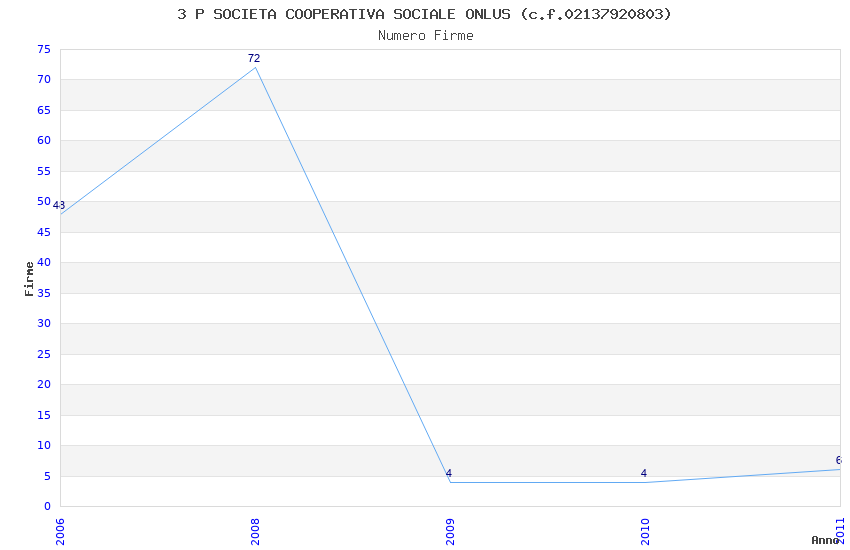Click the y-axis tick value 0
Screen dimensions: 850x550
(x=47, y=506)
